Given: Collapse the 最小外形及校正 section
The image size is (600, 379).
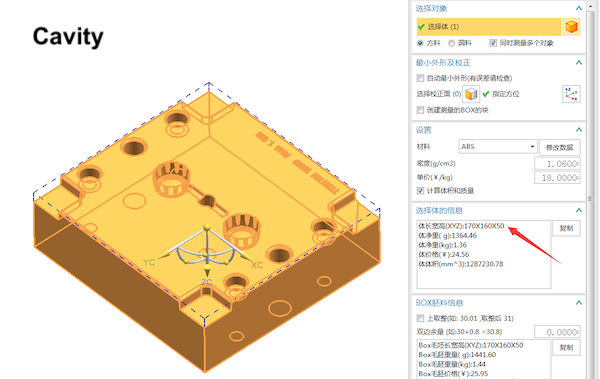Looking at the screenshot, I should (579, 63).
